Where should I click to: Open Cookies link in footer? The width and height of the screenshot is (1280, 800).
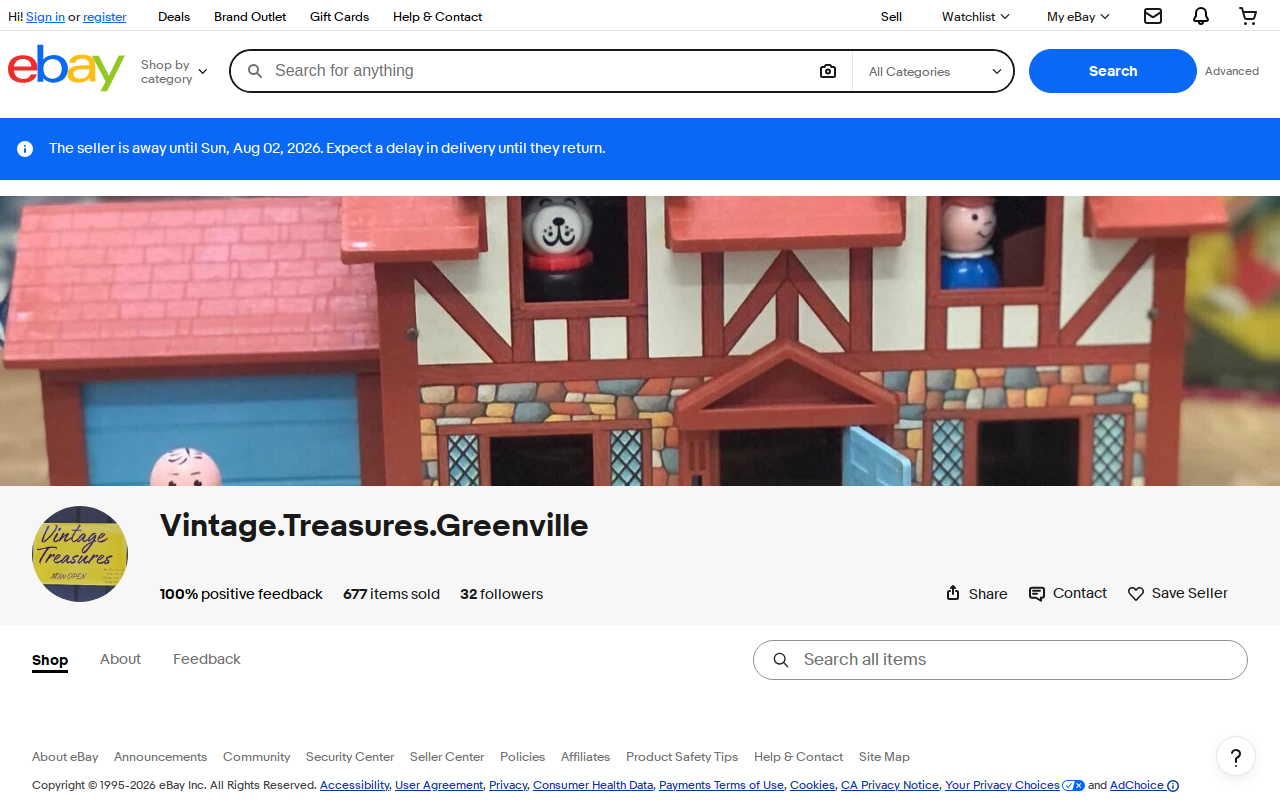click(x=812, y=786)
